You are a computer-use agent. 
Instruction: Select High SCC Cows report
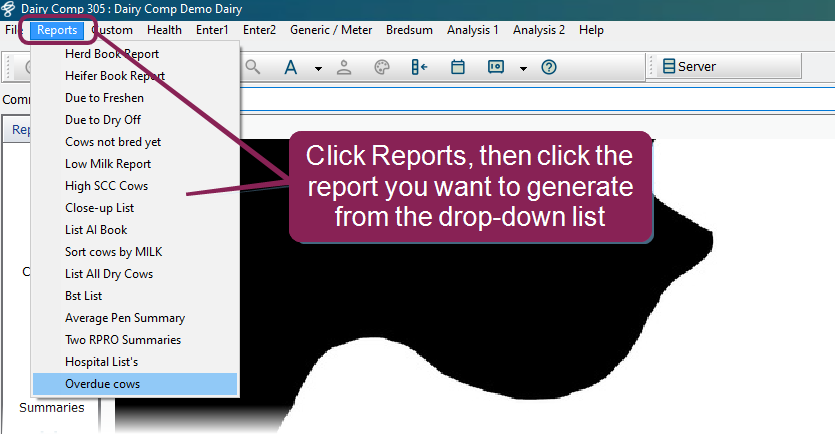click(x=135, y=186)
